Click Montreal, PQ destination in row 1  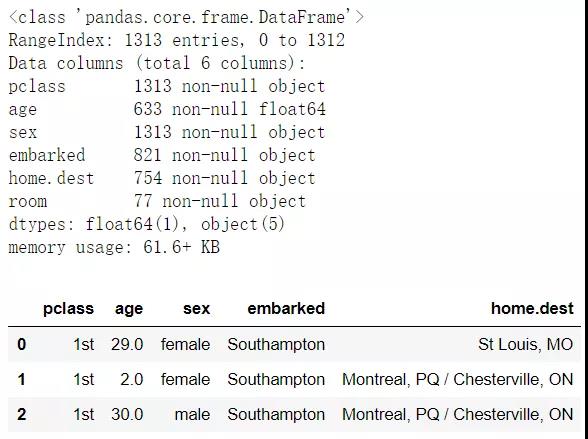click(x=458, y=380)
